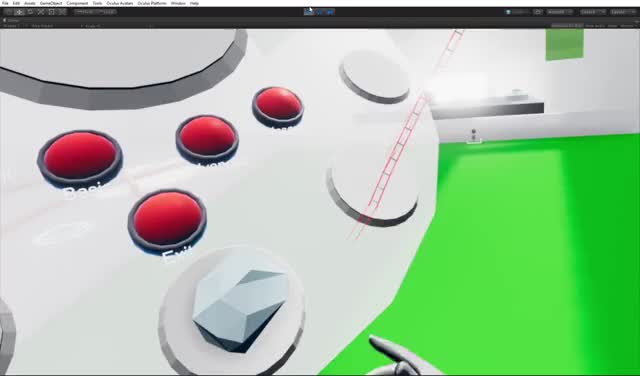Open the Layers dropdown

[593, 12]
